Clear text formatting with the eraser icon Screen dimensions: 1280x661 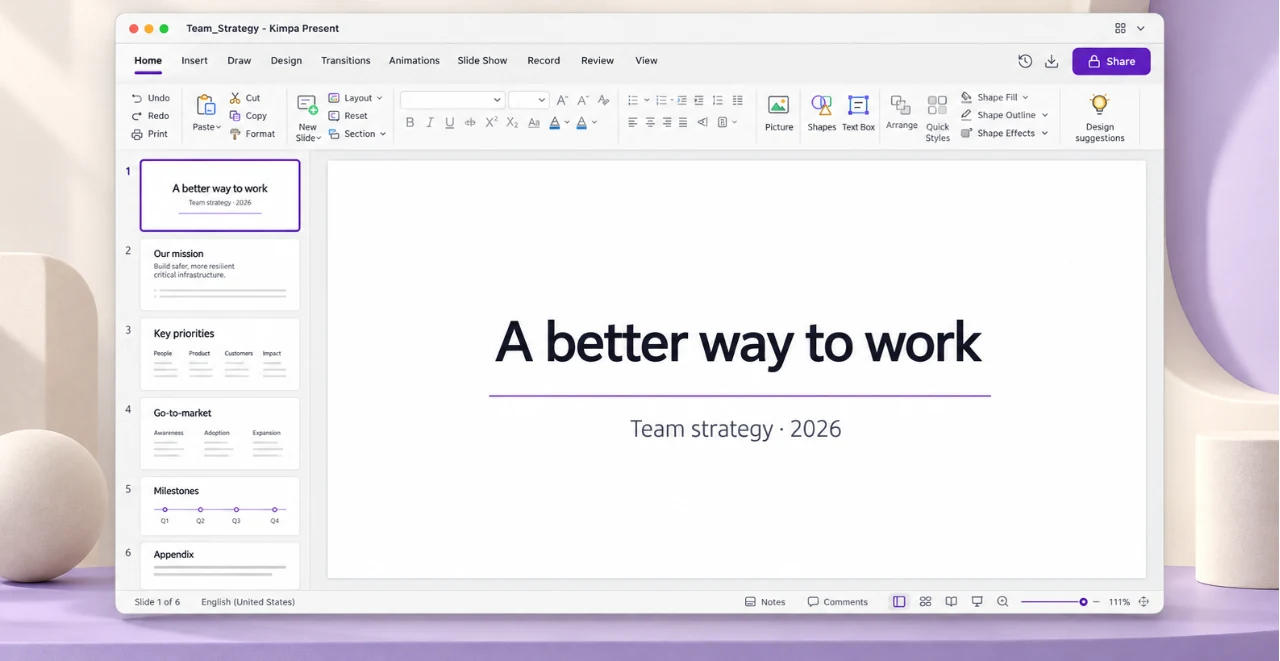click(x=603, y=100)
